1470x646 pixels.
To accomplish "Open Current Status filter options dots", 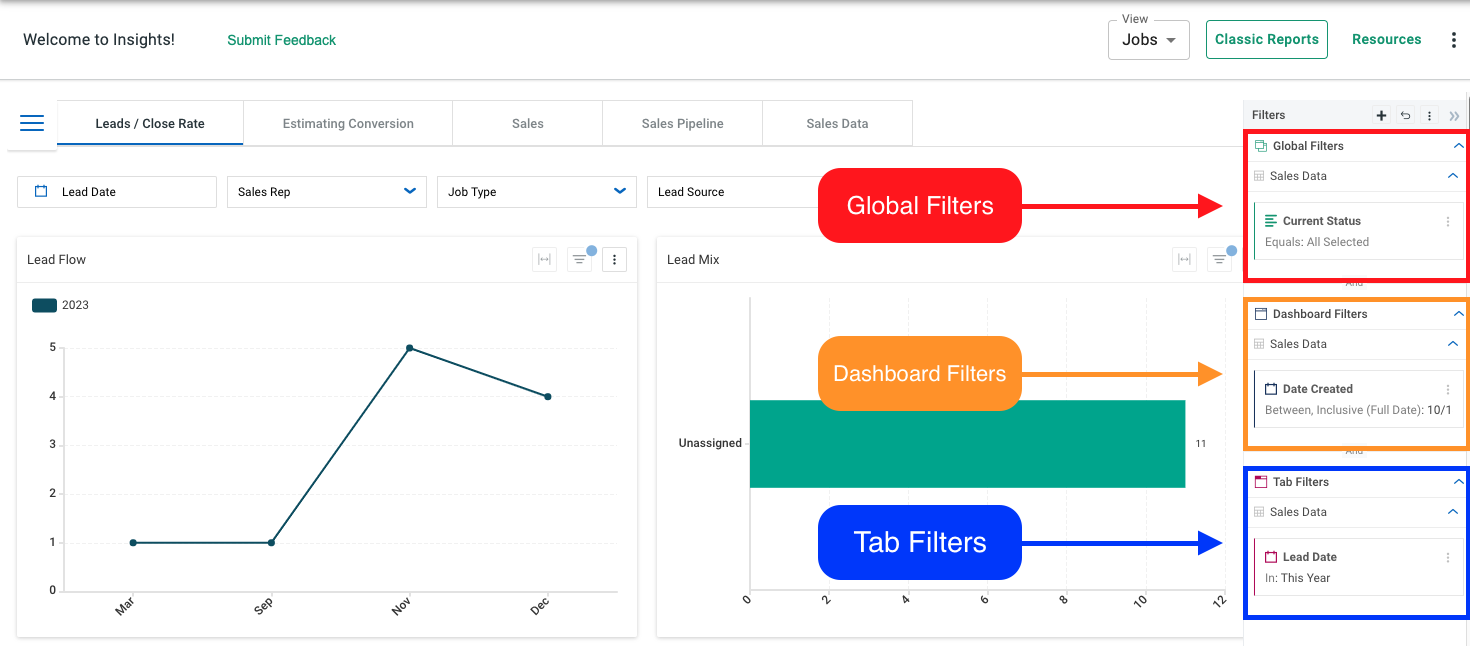I will tap(1447, 222).
